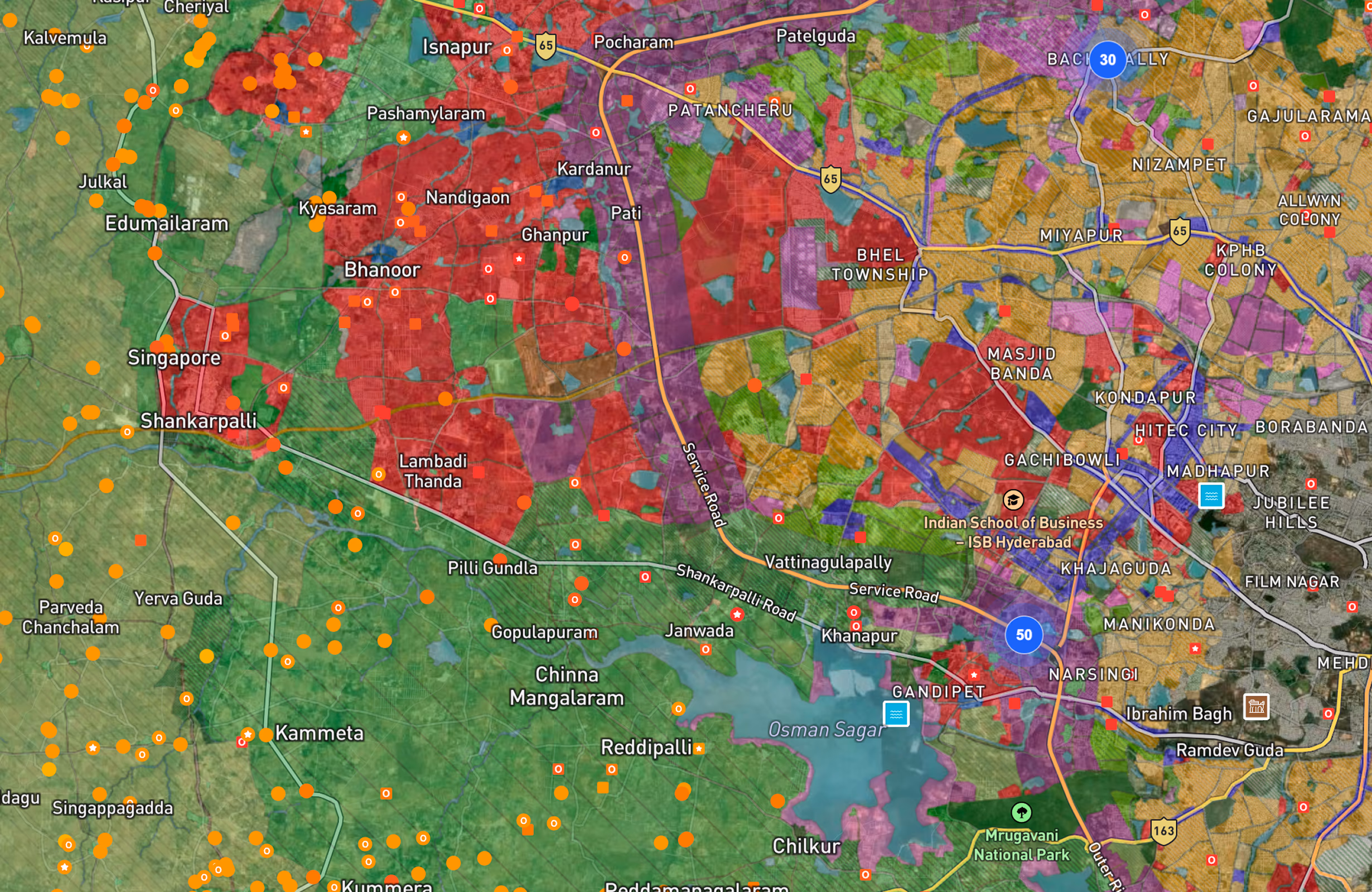The image size is (1372, 892).
Task: Click the tree icon at Mrugavani National Park
Action: [1021, 812]
